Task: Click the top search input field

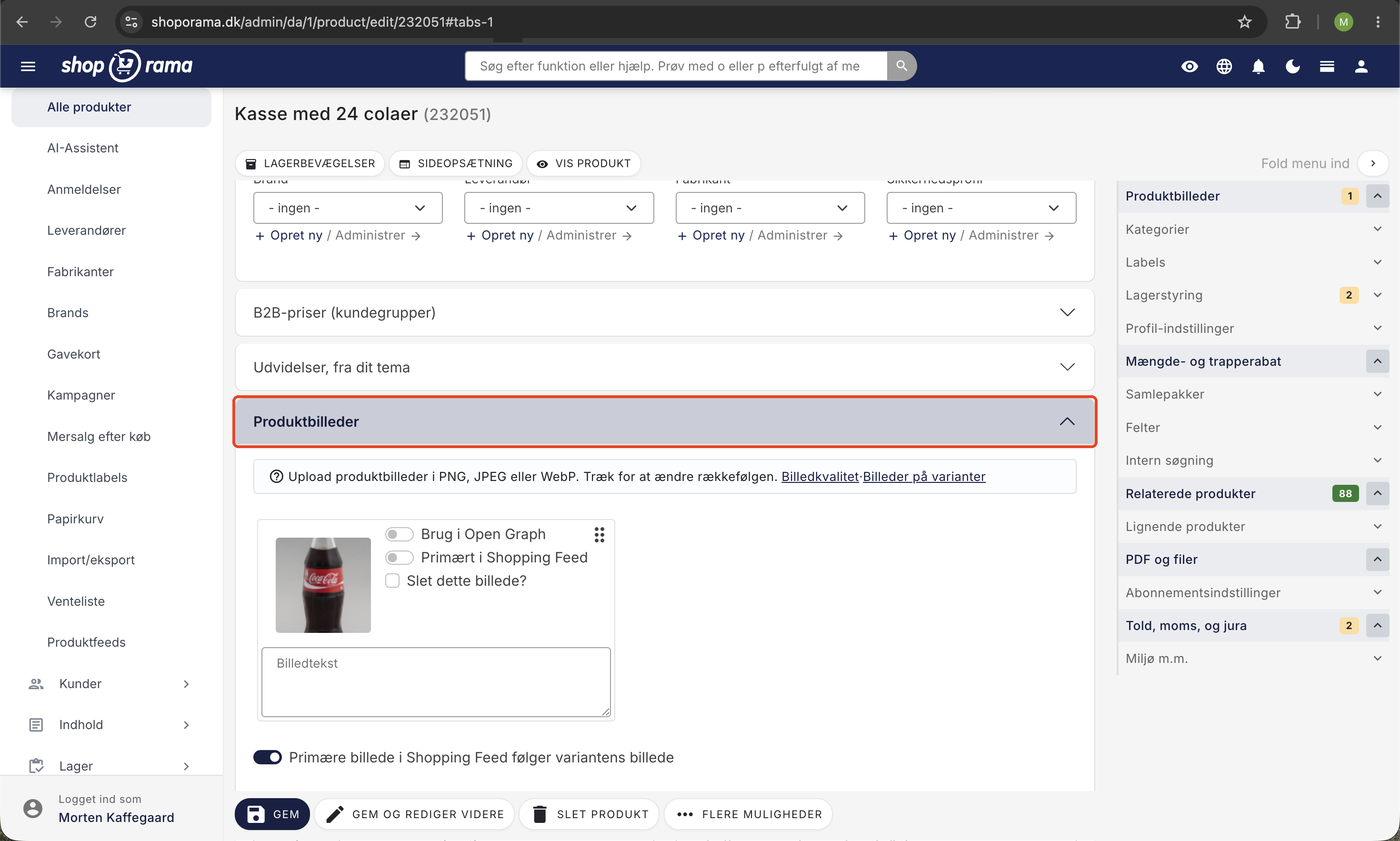Action: pyautogui.click(x=676, y=66)
